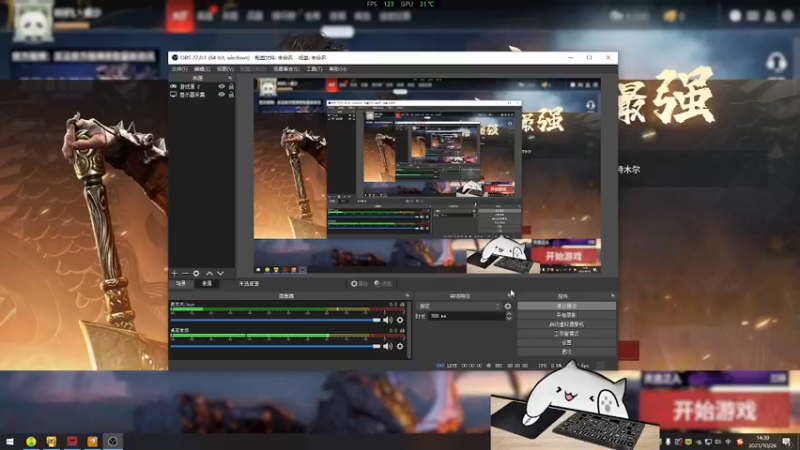The width and height of the screenshot is (800, 450).
Task: Add a new source with plus icon
Action: coord(174,273)
